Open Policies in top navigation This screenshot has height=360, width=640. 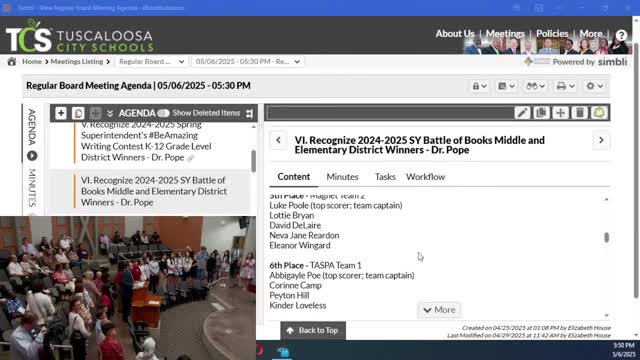click(x=552, y=33)
